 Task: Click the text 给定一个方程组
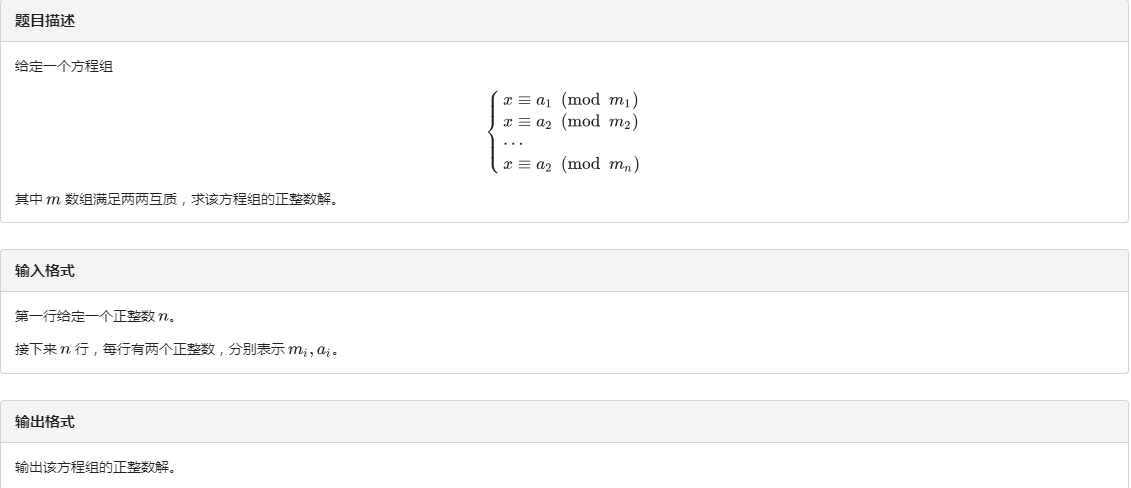tap(64, 67)
